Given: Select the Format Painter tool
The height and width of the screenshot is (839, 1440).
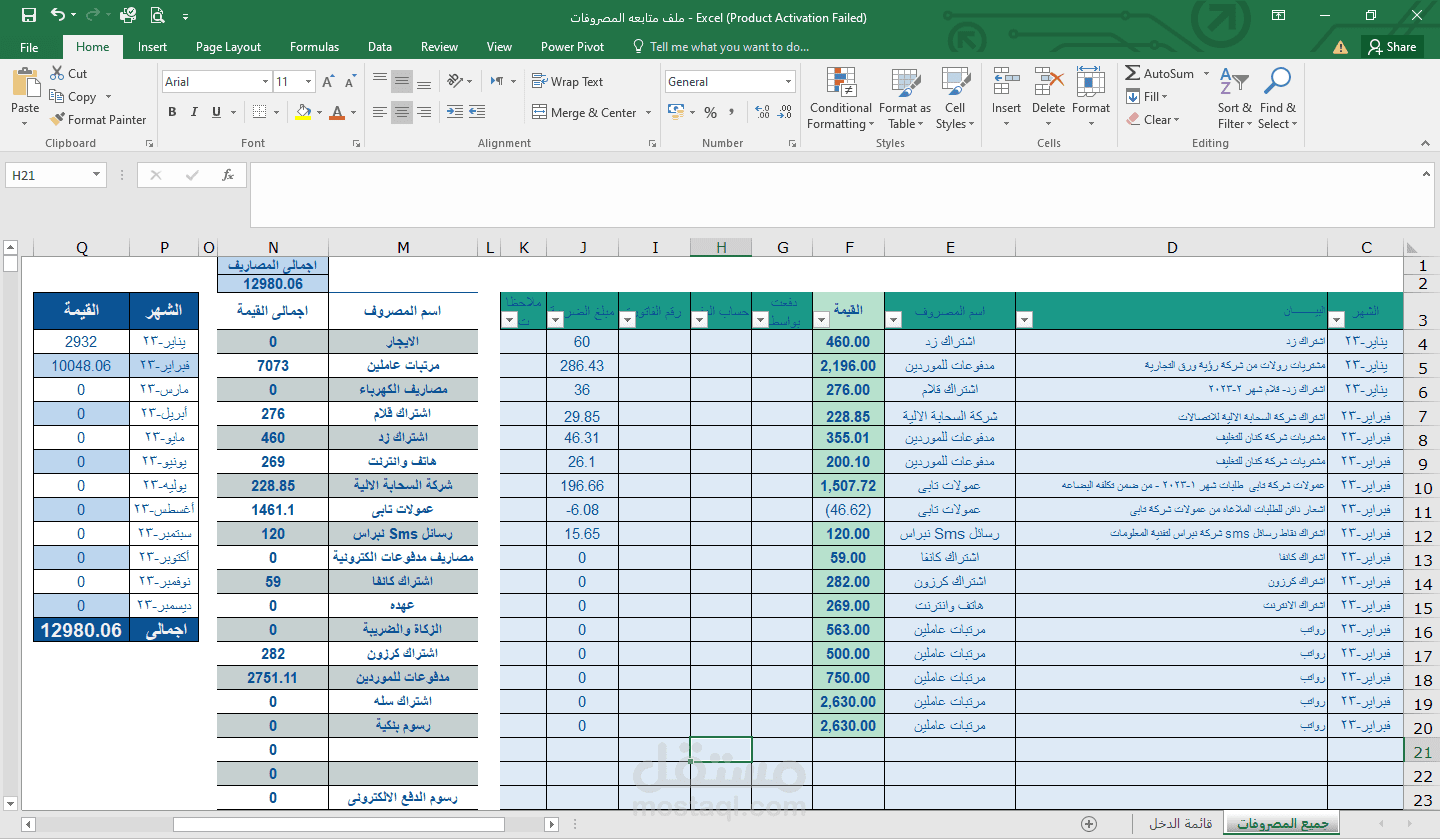Looking at the screenshot, I should (x=97, y=119).
